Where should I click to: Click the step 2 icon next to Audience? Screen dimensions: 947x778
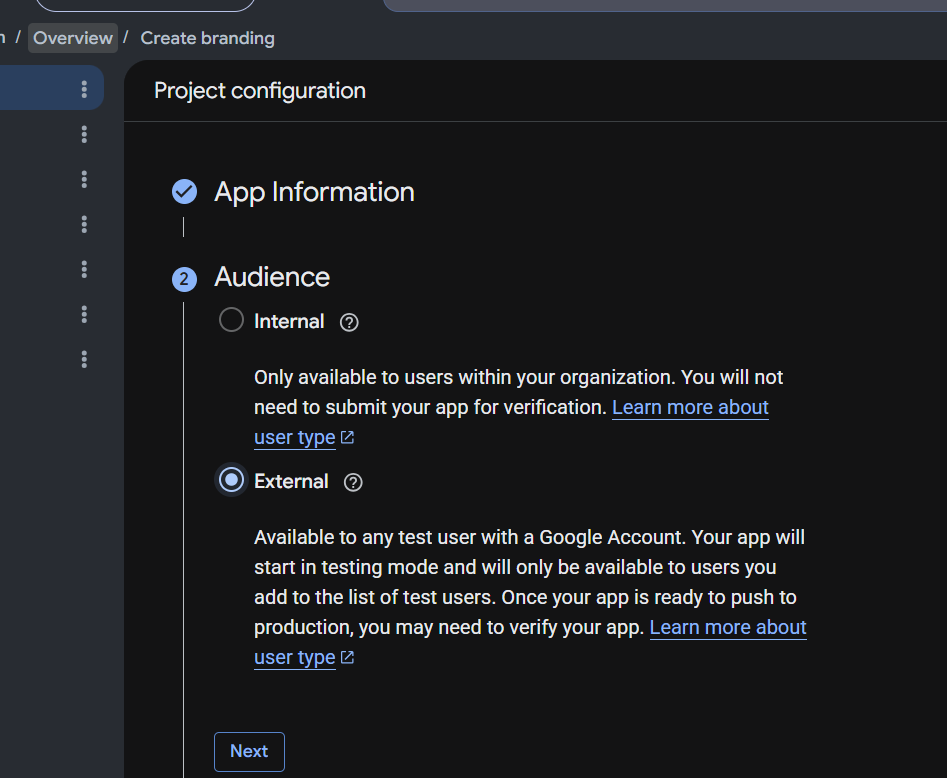[x=184, y=279]
